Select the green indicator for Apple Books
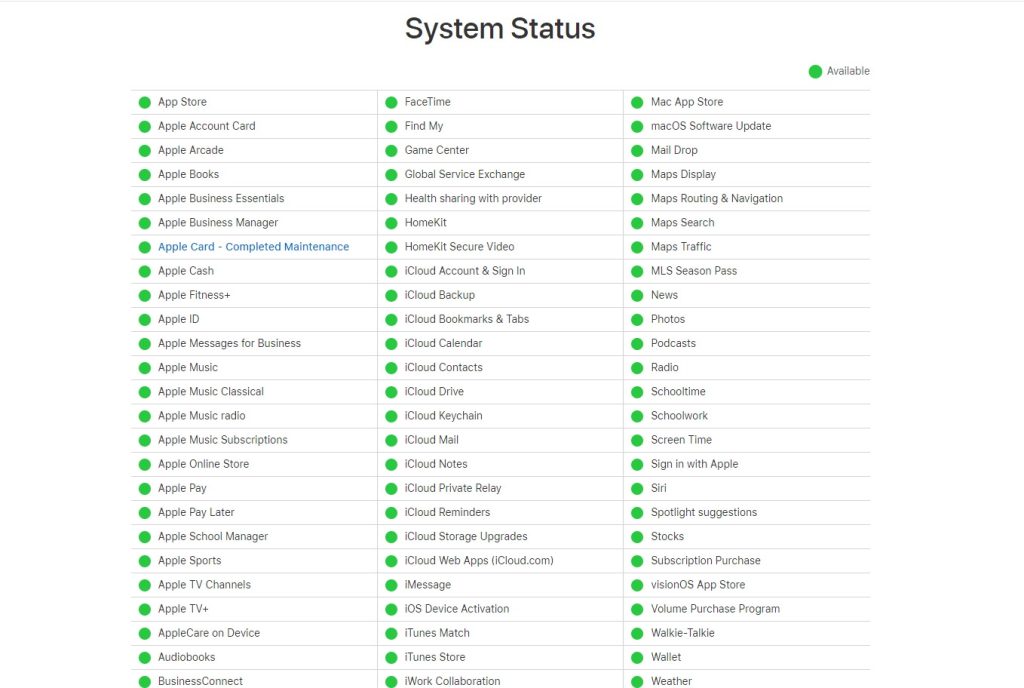The image size is (1024, 688). click(145, 175)
